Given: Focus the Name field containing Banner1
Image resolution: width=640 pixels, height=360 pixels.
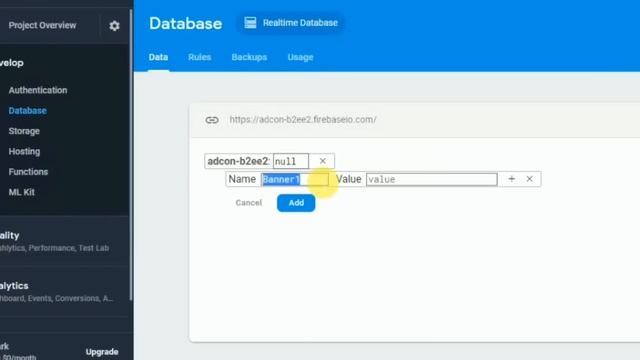Looking at the screenshot, I should click(x=295, y=179).
